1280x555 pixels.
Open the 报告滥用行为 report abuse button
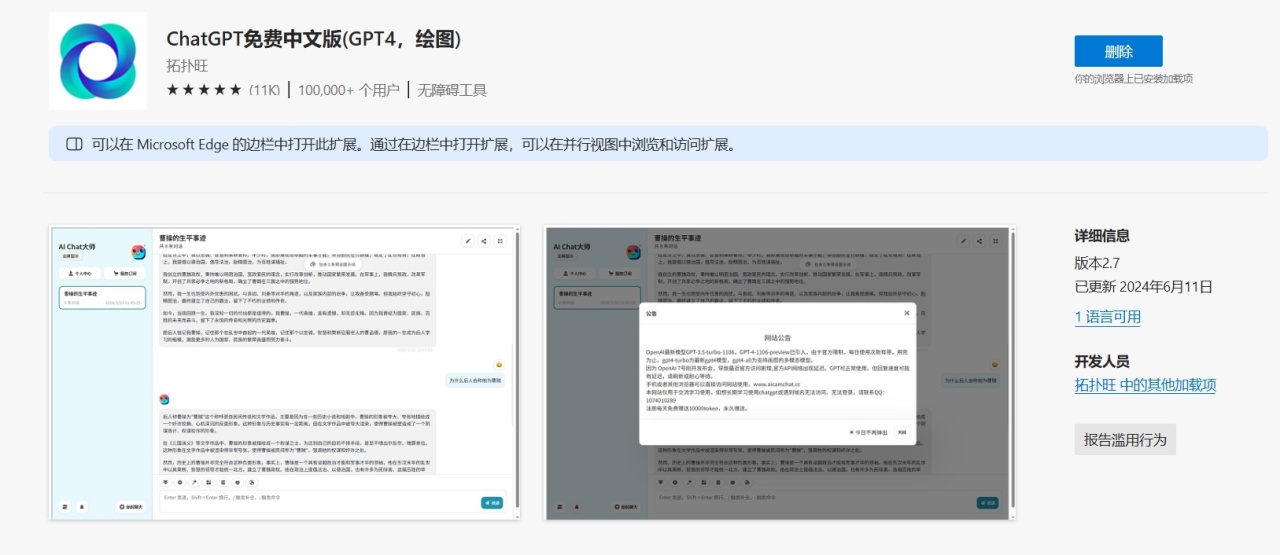tap(1125, 439)
